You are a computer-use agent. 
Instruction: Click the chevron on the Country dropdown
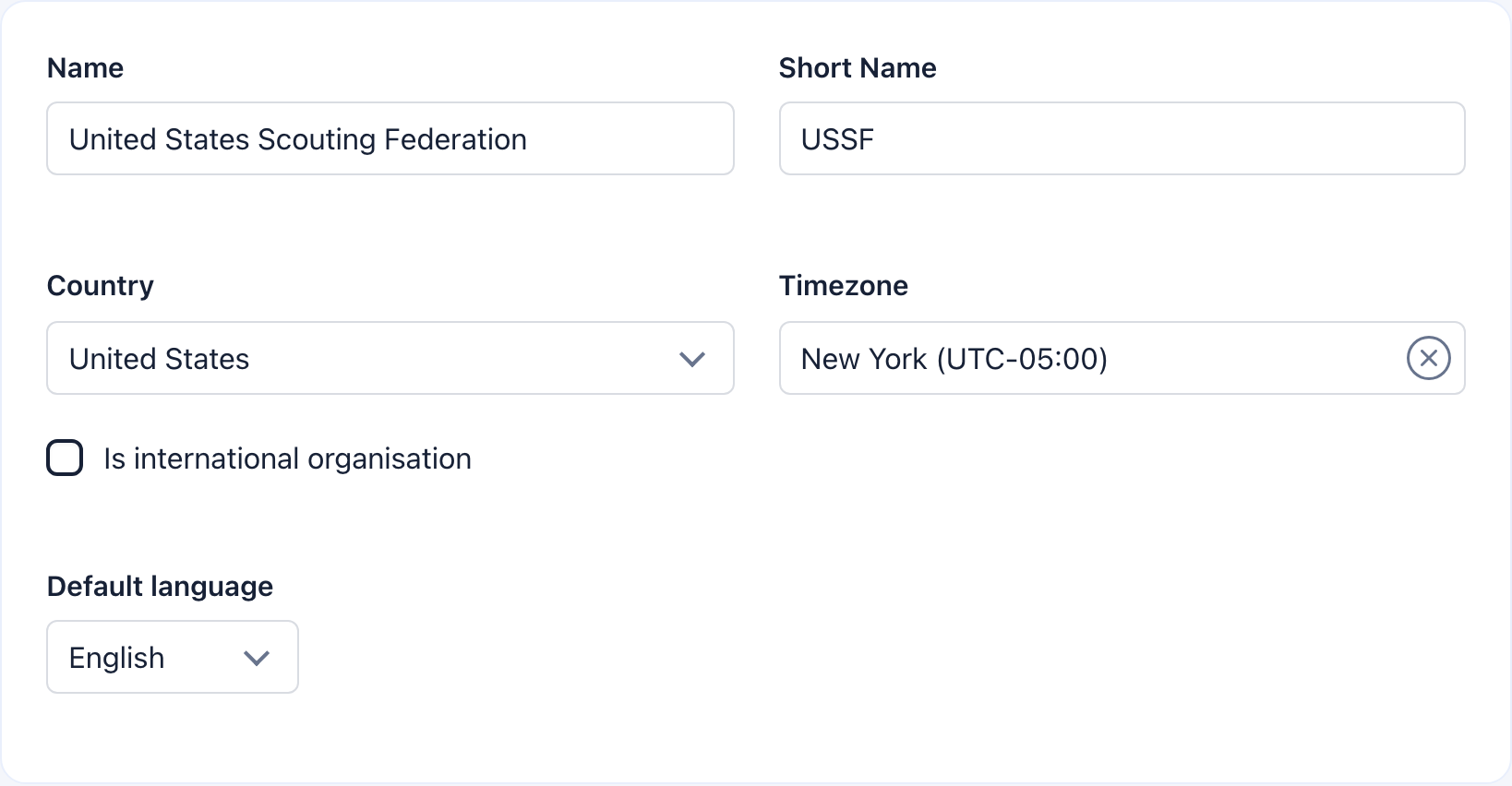pyautogui.click(x=692, y=359)
